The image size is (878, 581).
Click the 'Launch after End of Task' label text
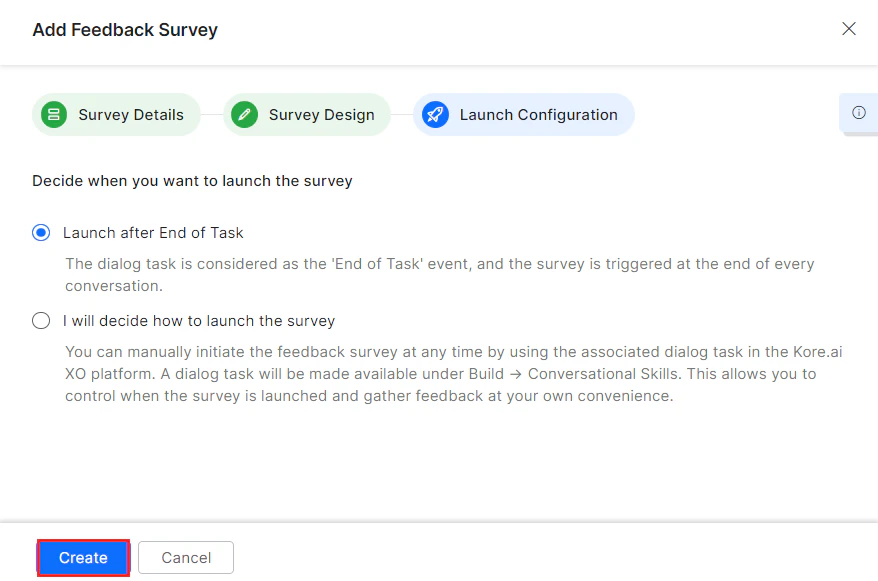tap(153, 233)
